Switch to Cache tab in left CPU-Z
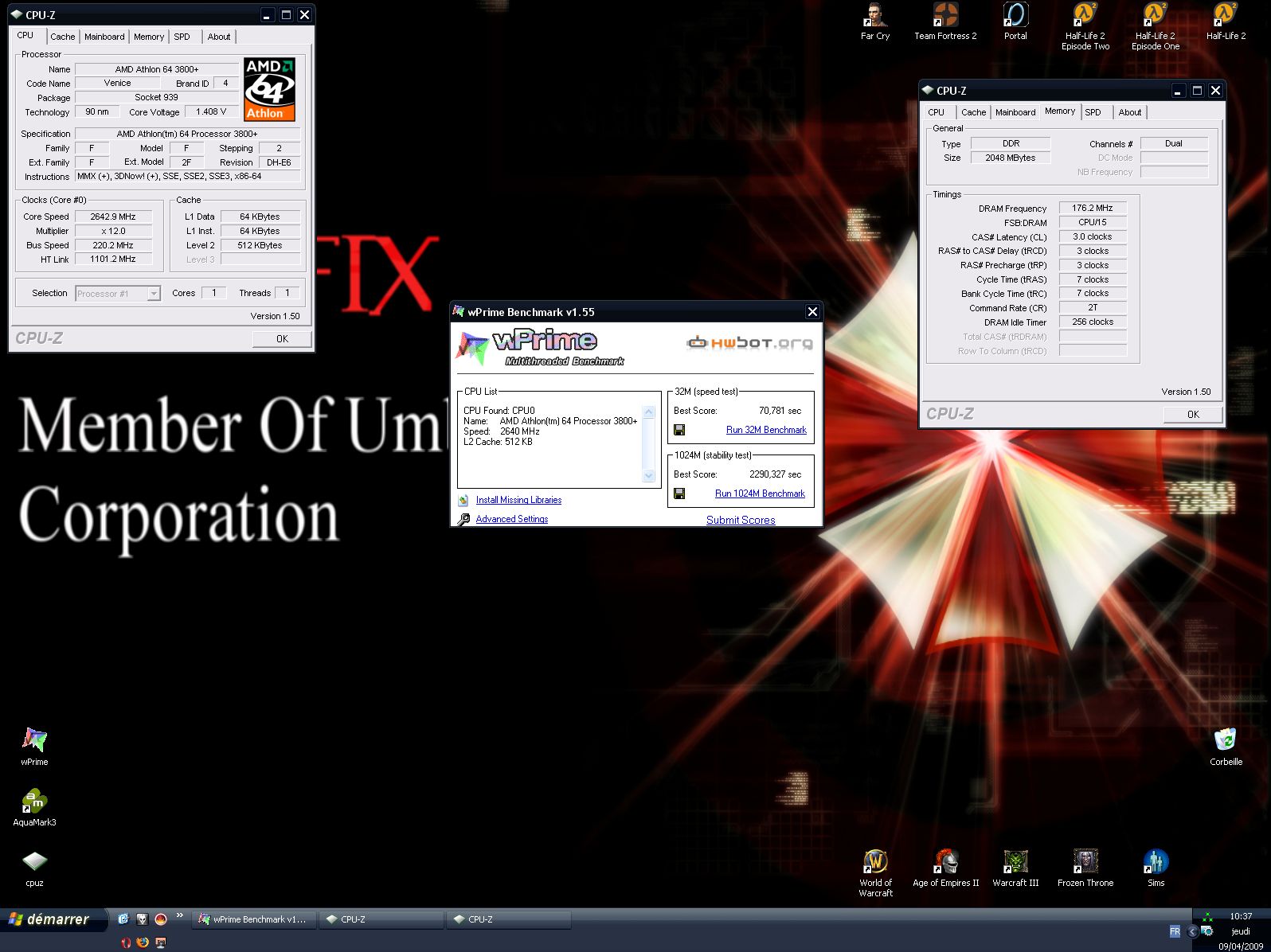Screen dimensions: 1271x952 pos(62,37)
